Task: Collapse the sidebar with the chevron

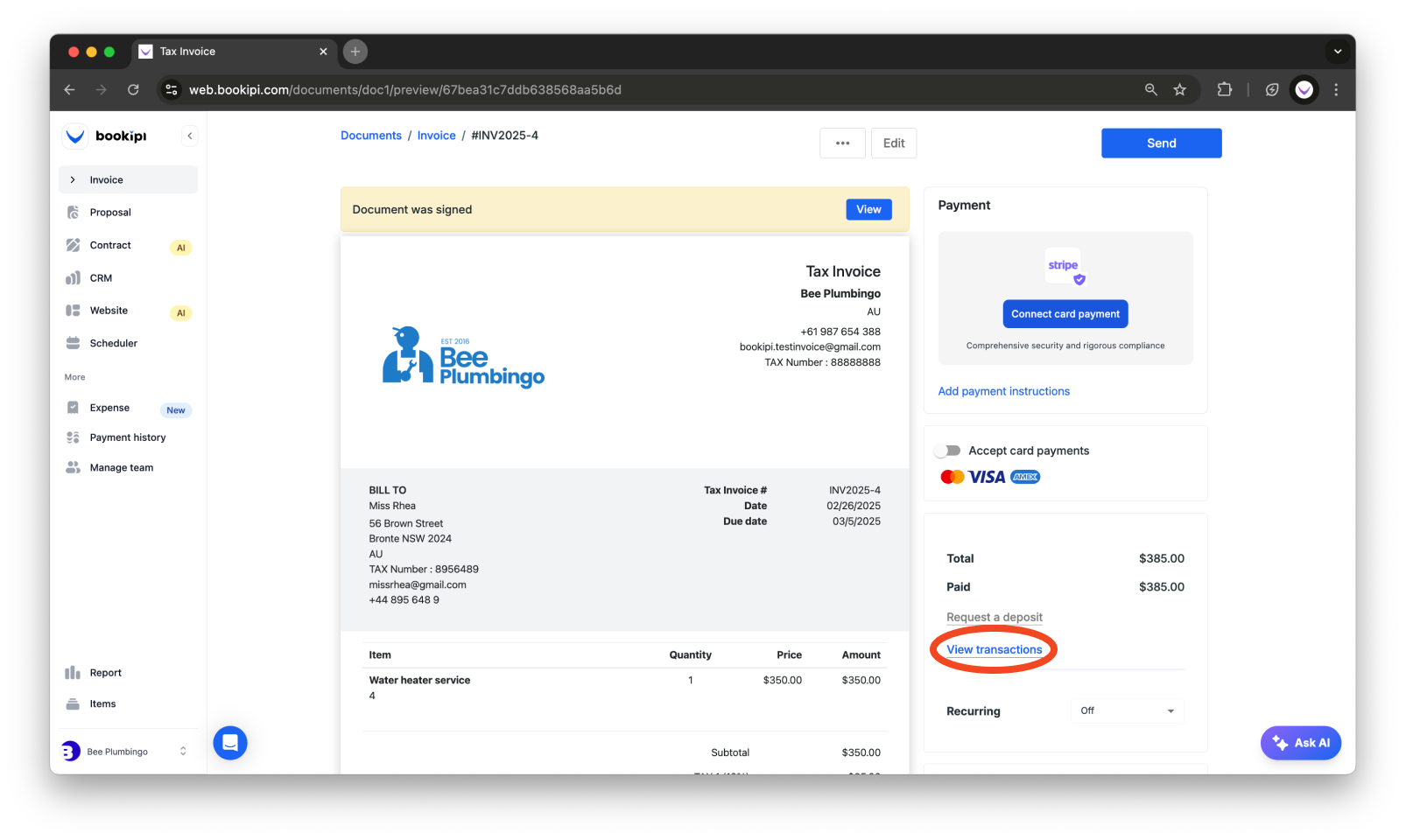Action: tap(190, 135)
